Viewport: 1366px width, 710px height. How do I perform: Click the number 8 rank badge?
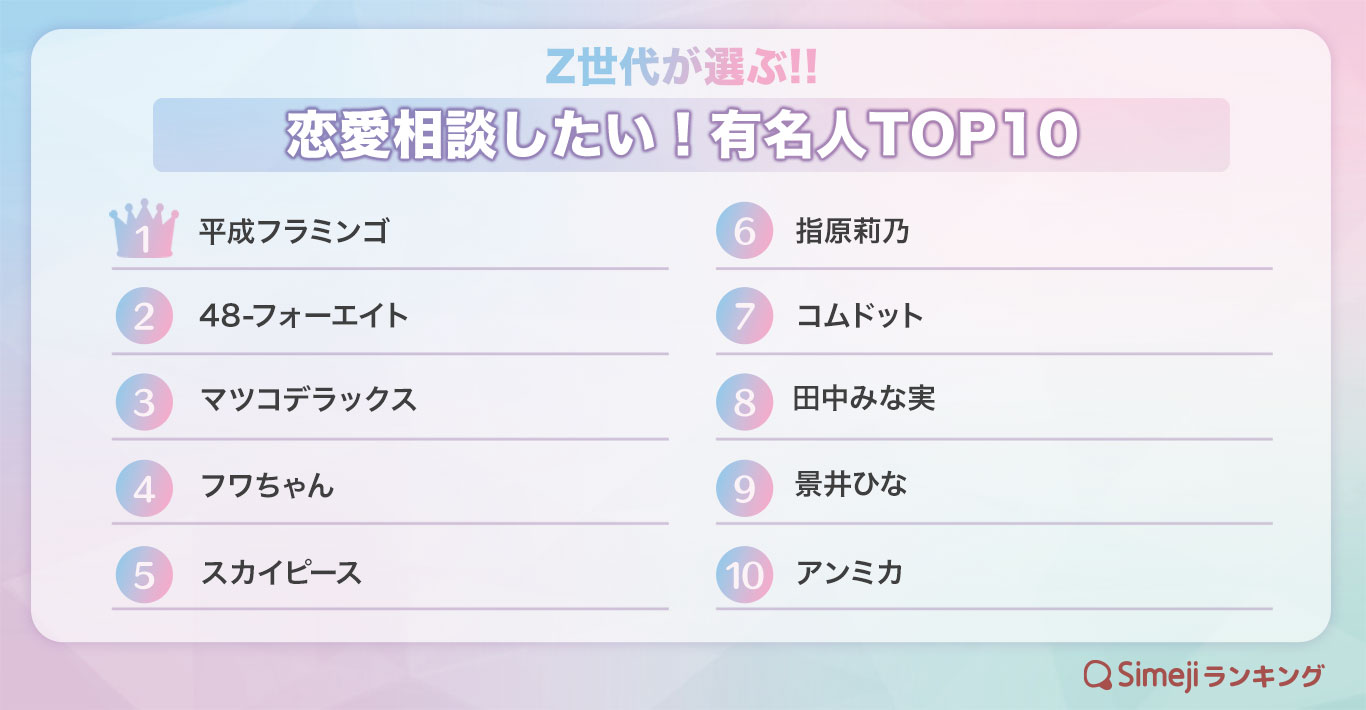pyautogui.click(x=744, y=402)
